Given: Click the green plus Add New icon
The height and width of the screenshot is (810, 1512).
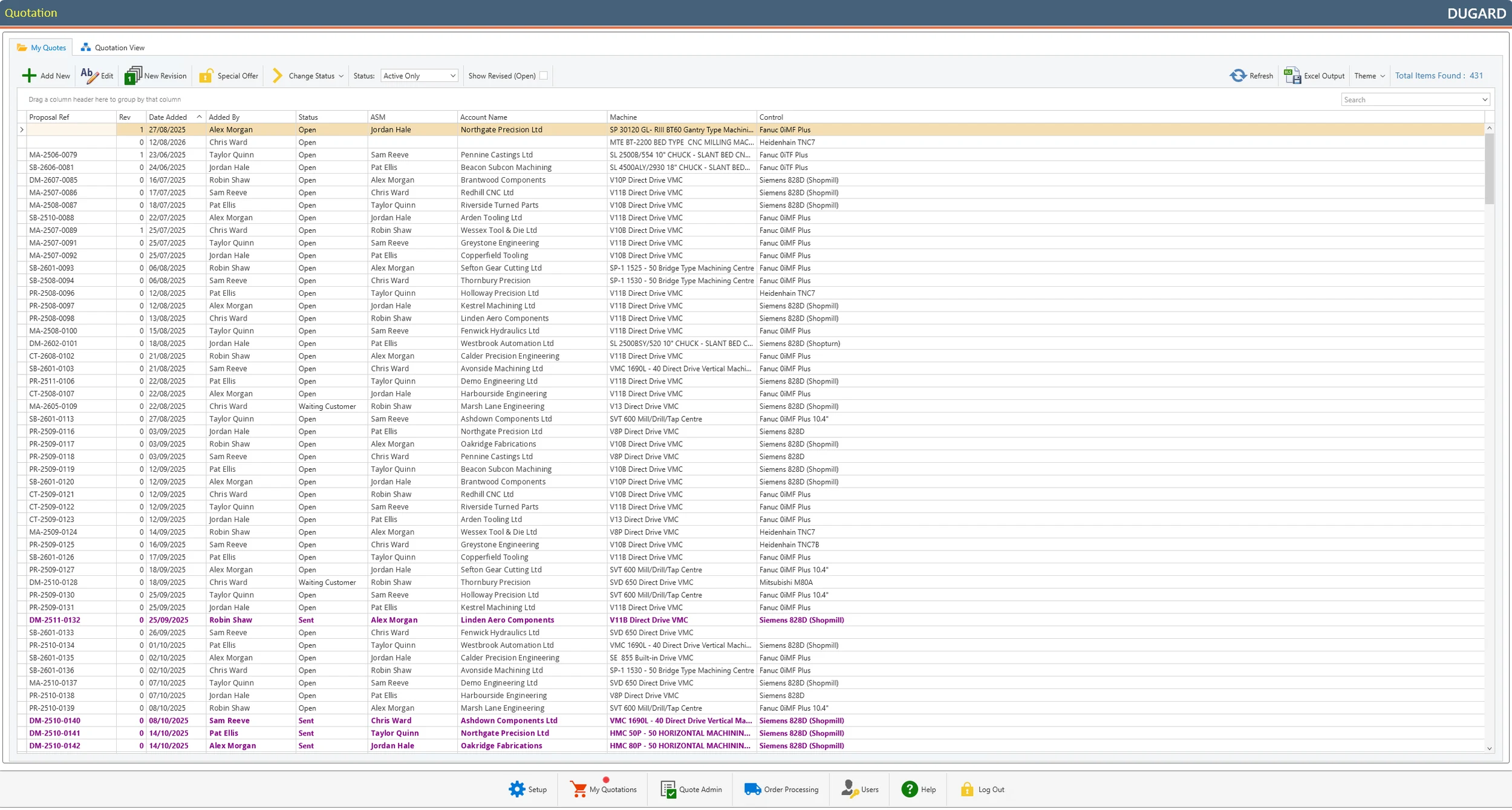Looking at the screenshot, I should [29, 76].
